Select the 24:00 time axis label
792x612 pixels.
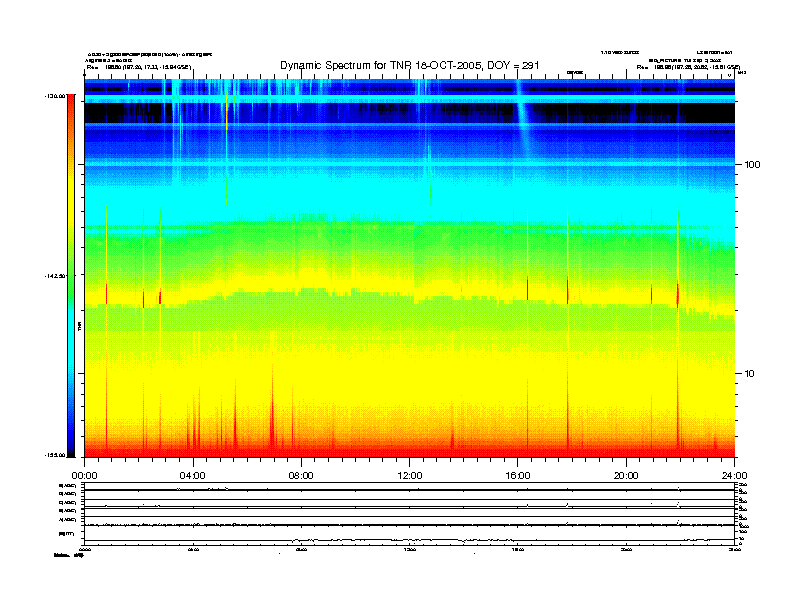click(734, 476)
